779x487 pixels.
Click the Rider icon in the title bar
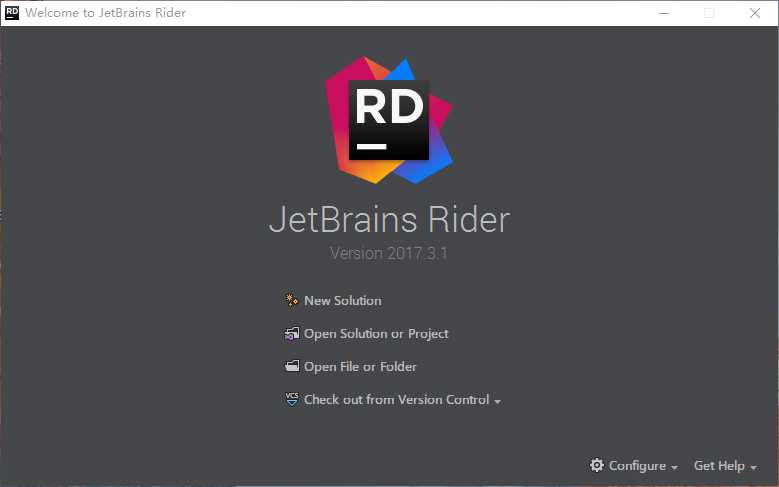coord(11,12)
